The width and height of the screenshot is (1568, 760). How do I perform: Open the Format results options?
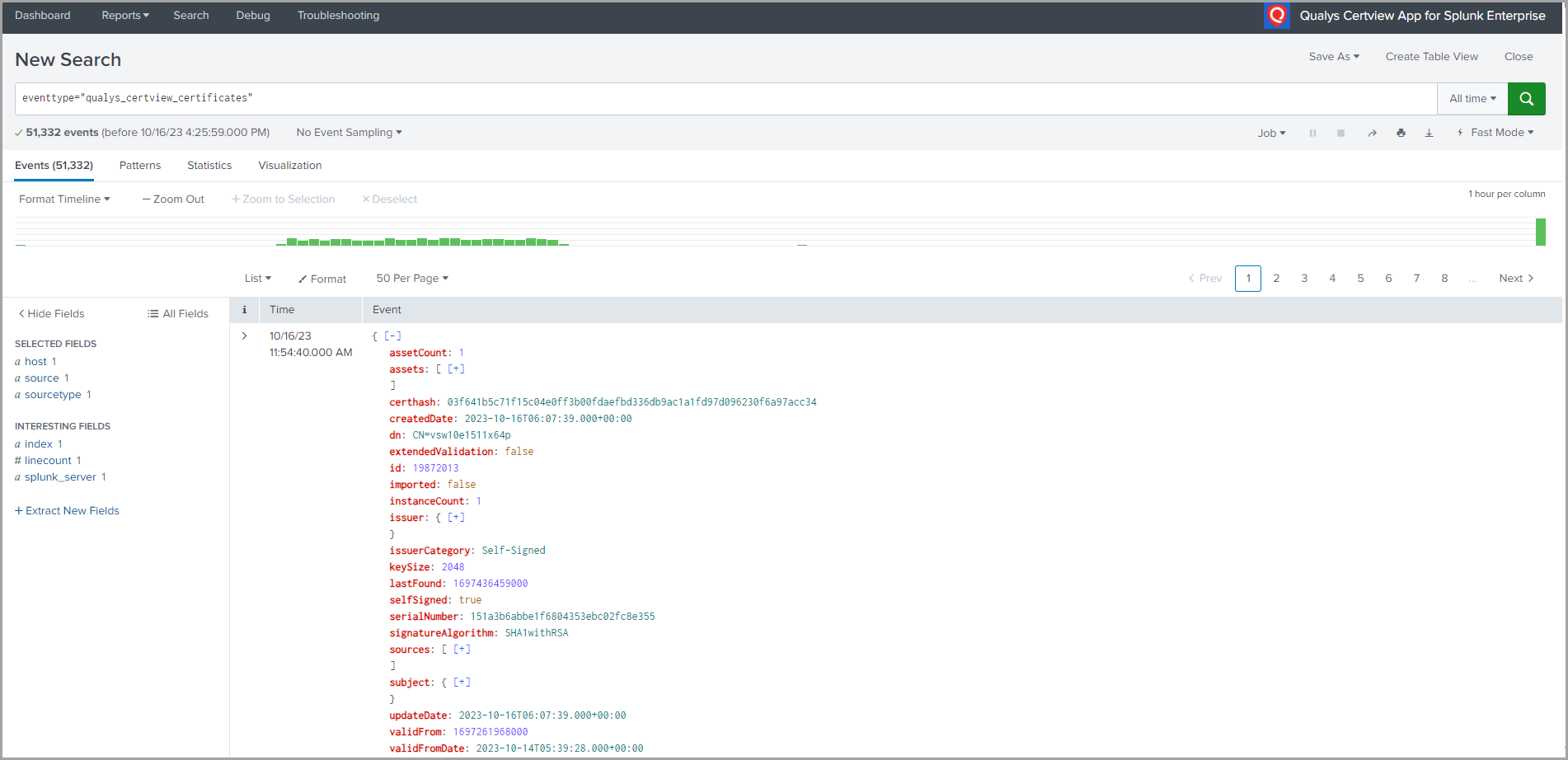point(322,278)
